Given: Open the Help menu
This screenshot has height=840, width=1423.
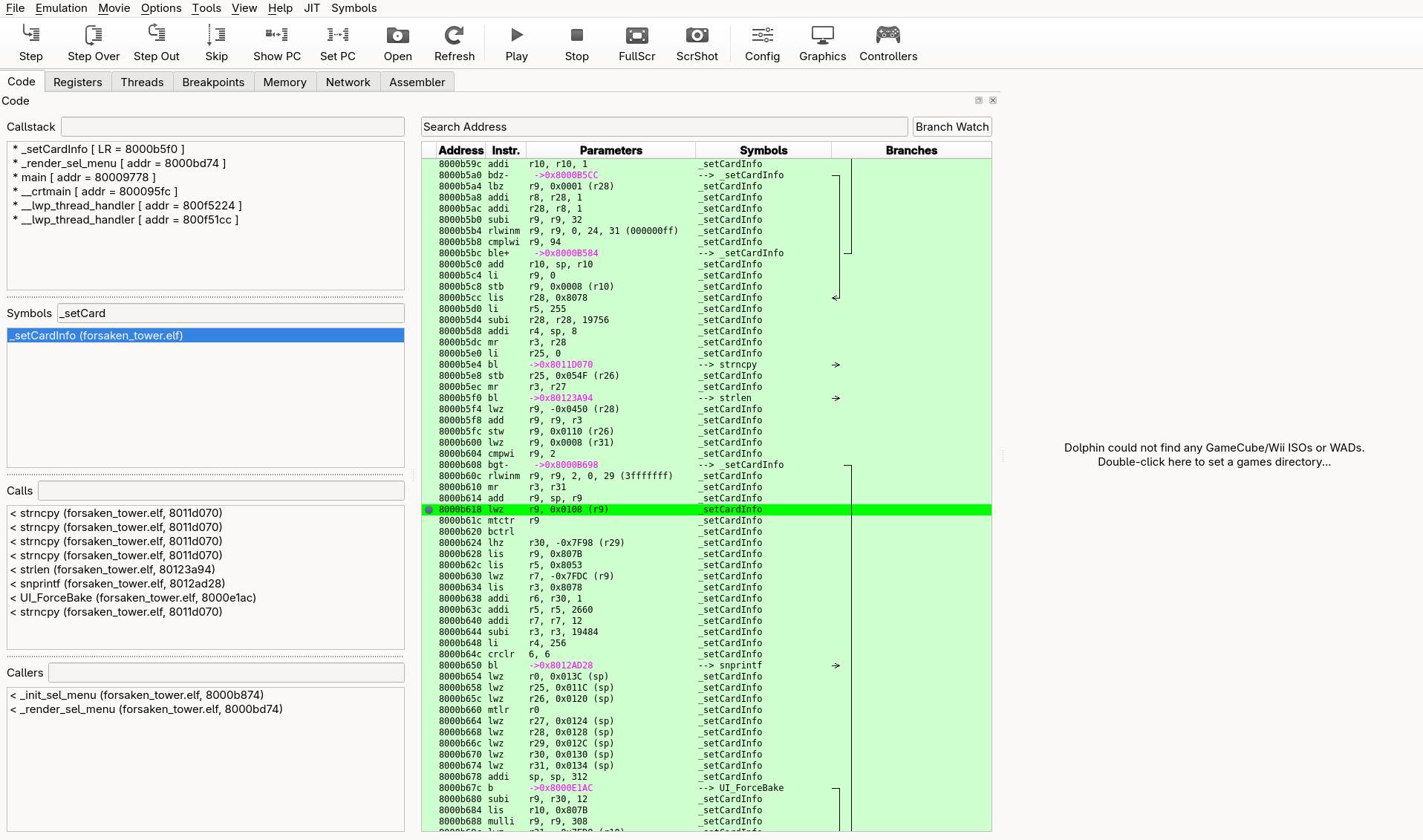Looking at the screenshot, I should click(x=280, y=8).
